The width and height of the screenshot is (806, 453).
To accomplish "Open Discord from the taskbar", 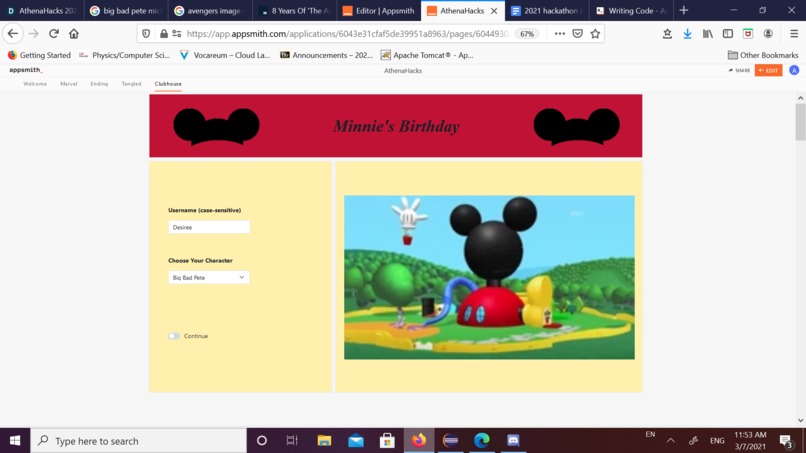I will point(513,441).
